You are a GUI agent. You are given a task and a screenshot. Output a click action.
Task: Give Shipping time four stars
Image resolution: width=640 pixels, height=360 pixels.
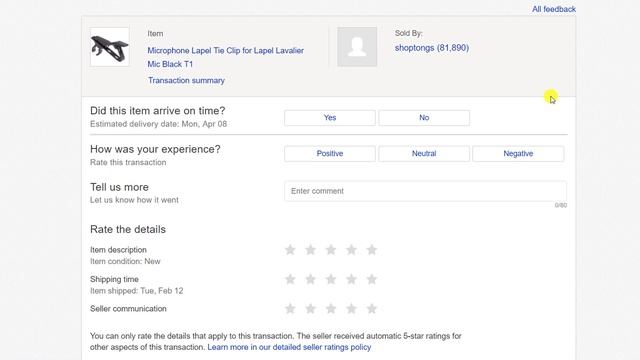351,279
